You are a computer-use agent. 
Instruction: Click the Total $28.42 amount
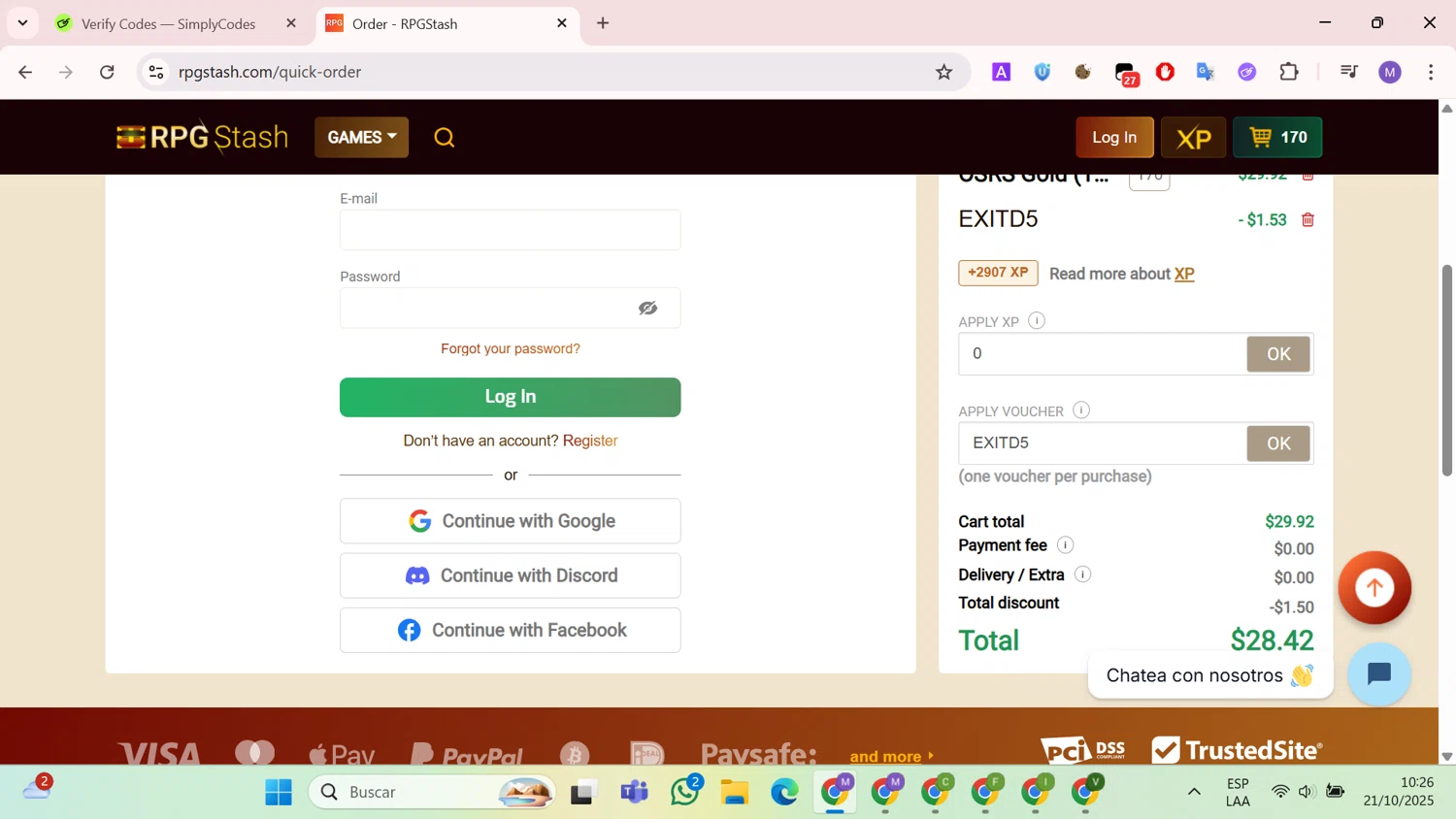click(x=1272, y=640)
